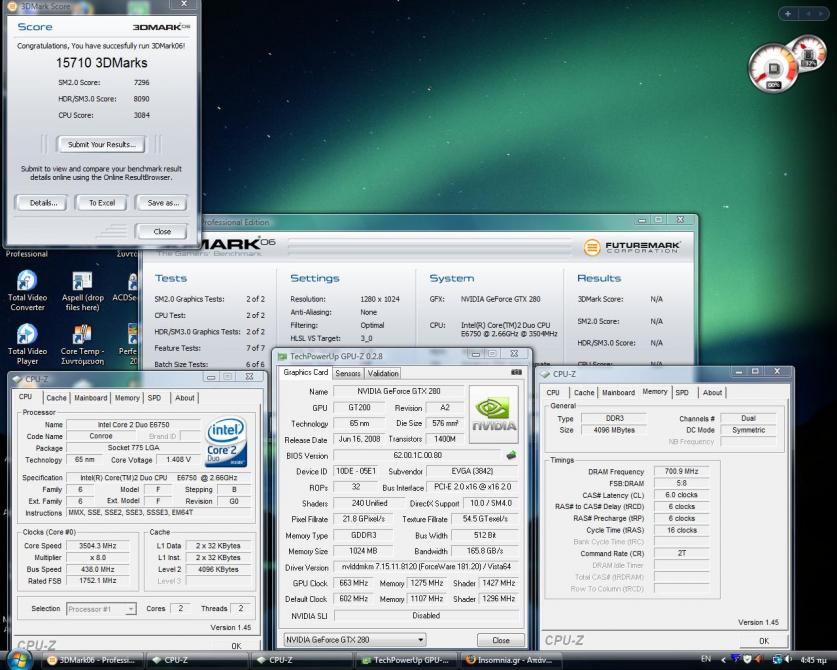Viewport: 837px width, 670px height.
Task: Click the Level 2 cache value 4096 KBytes
Action: [x=218, y=569]
